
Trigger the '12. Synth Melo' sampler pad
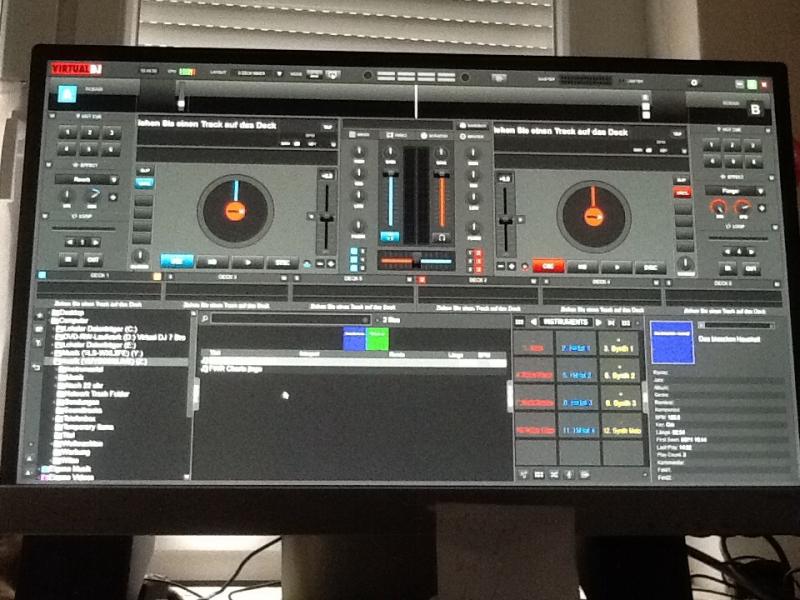622,427
